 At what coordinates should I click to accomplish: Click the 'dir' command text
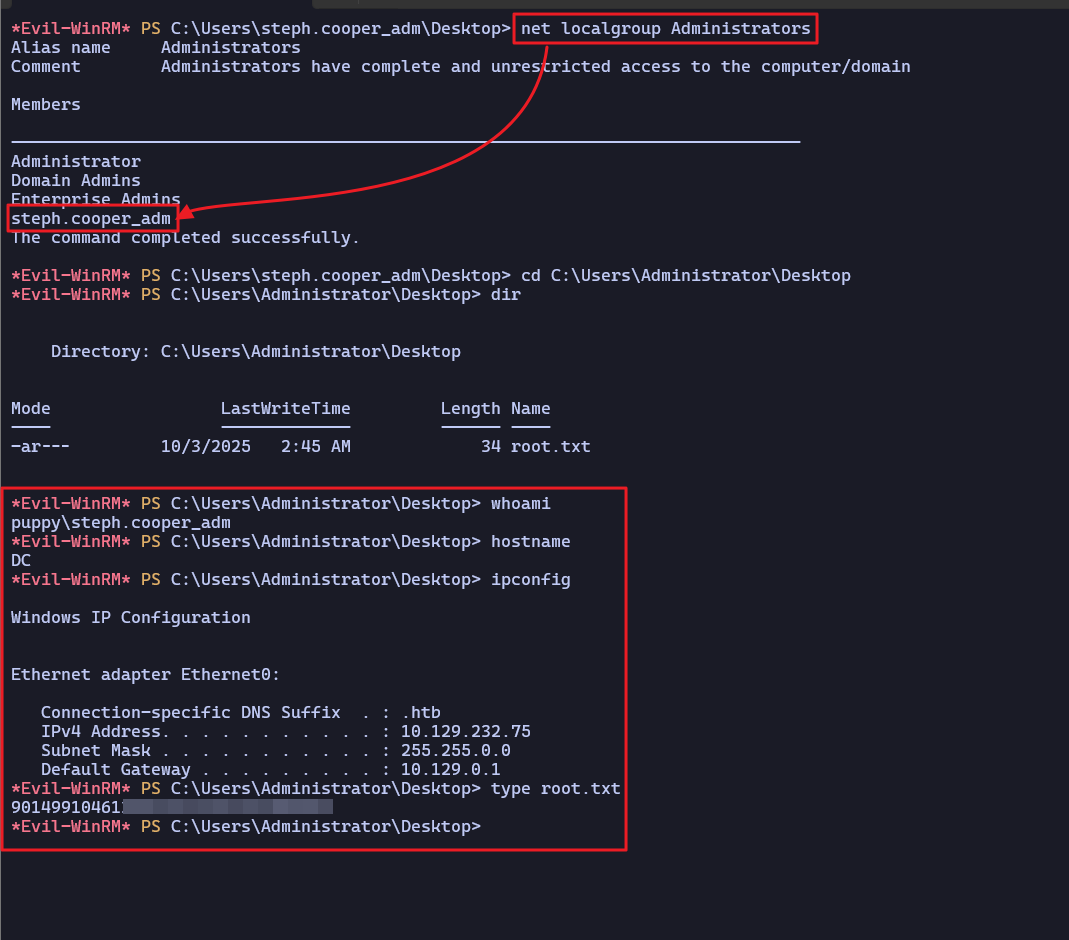505,294
